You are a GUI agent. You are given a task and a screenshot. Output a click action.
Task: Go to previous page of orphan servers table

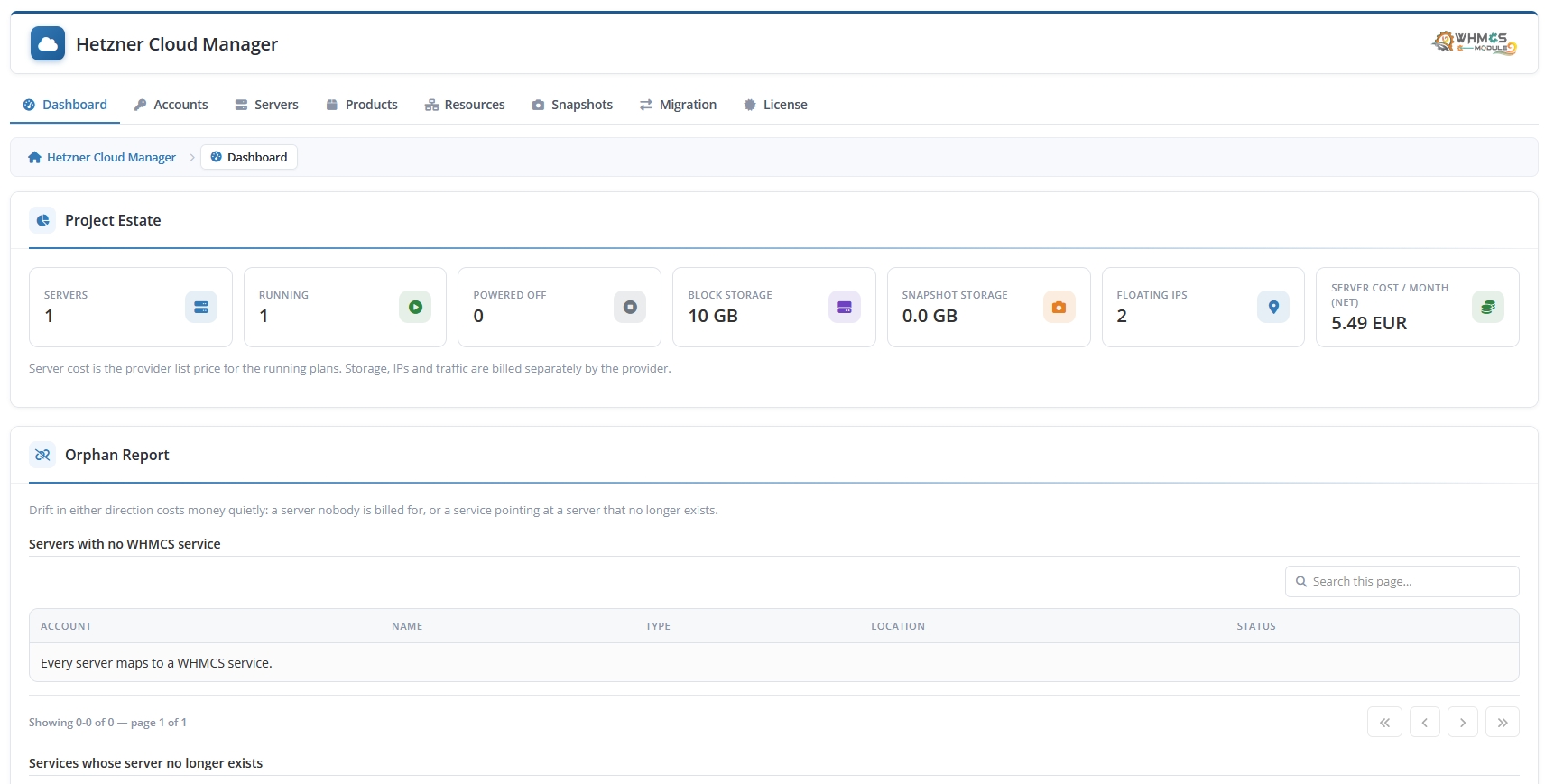point(1425,722)
